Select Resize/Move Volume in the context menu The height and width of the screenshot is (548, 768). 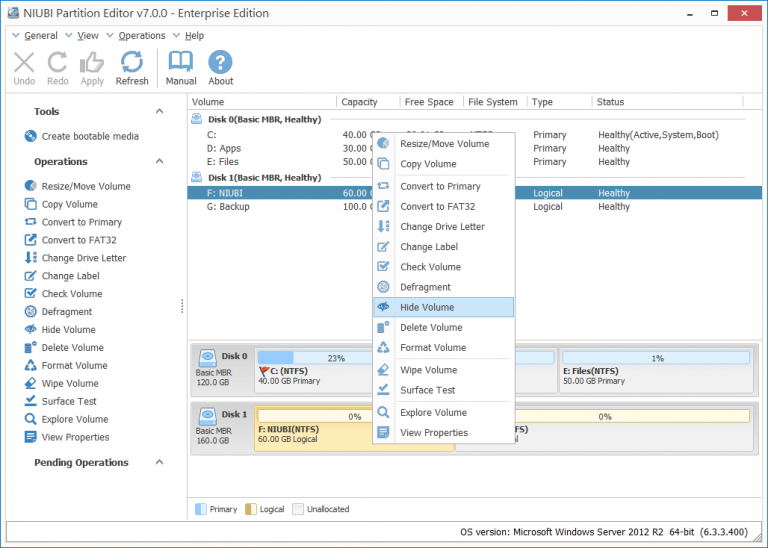[444, 144]
